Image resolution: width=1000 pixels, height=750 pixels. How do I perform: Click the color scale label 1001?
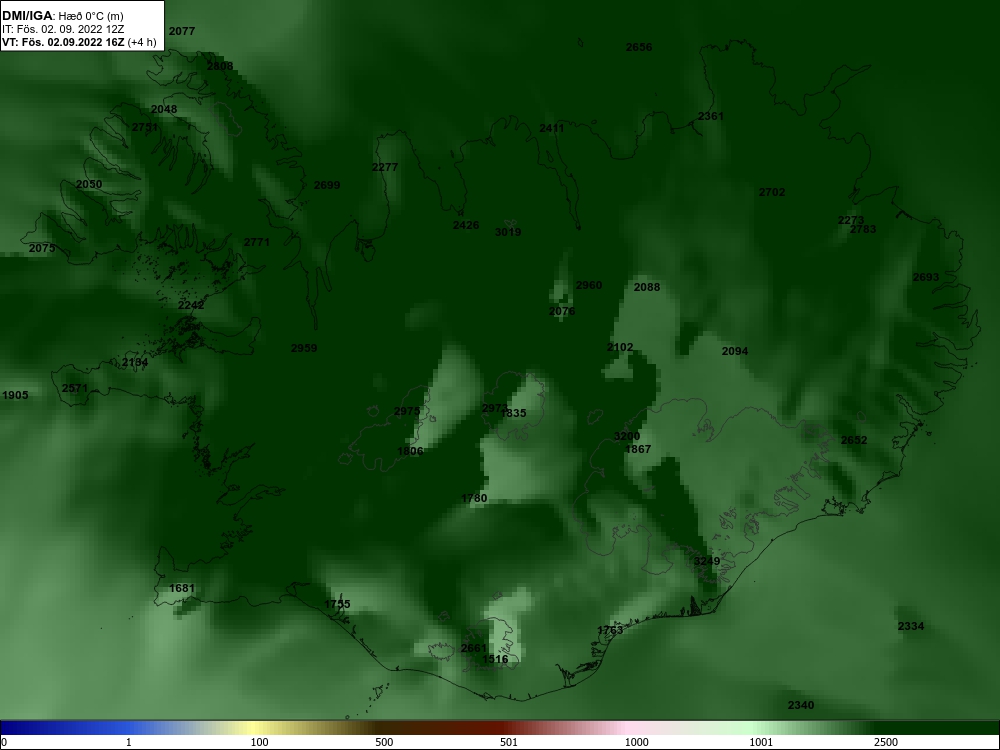[x=761, y=742]
